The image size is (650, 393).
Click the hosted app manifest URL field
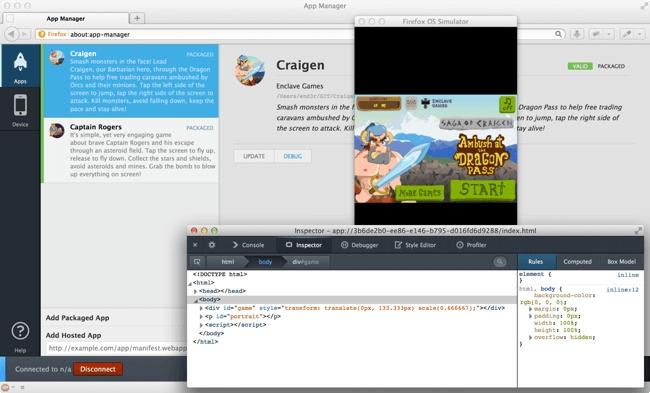[117, 348]
